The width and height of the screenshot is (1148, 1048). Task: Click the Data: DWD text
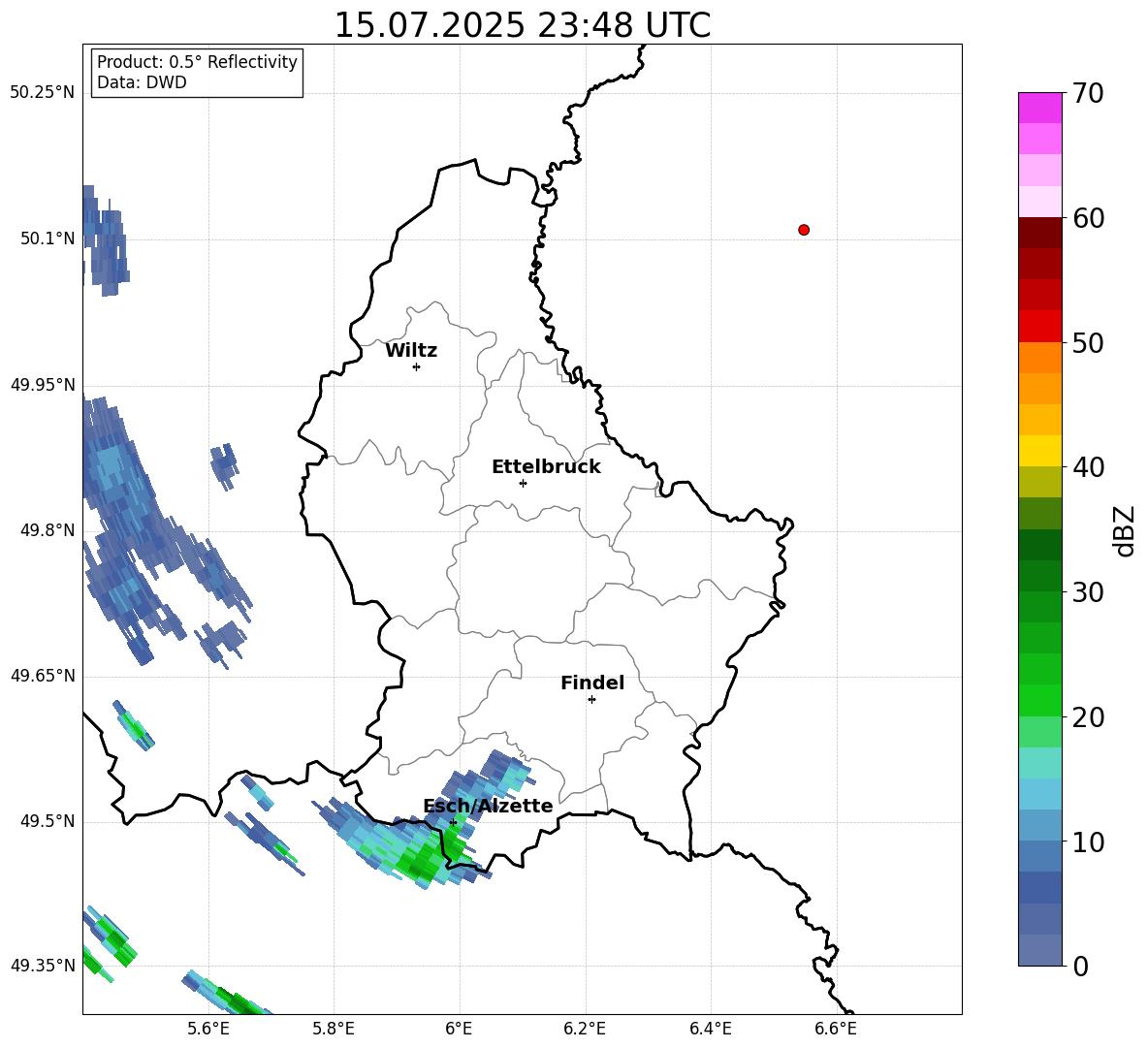[x=142, y=82]
